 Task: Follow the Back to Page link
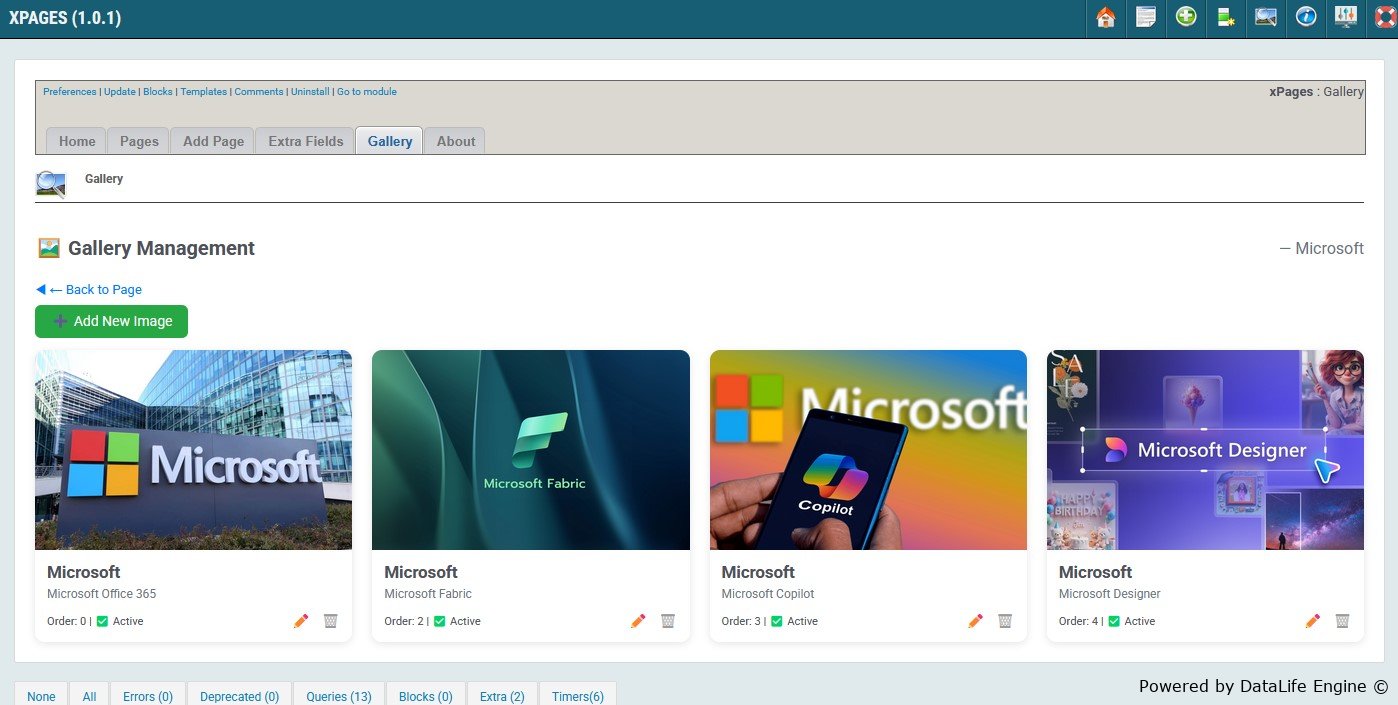pos(95,289)
